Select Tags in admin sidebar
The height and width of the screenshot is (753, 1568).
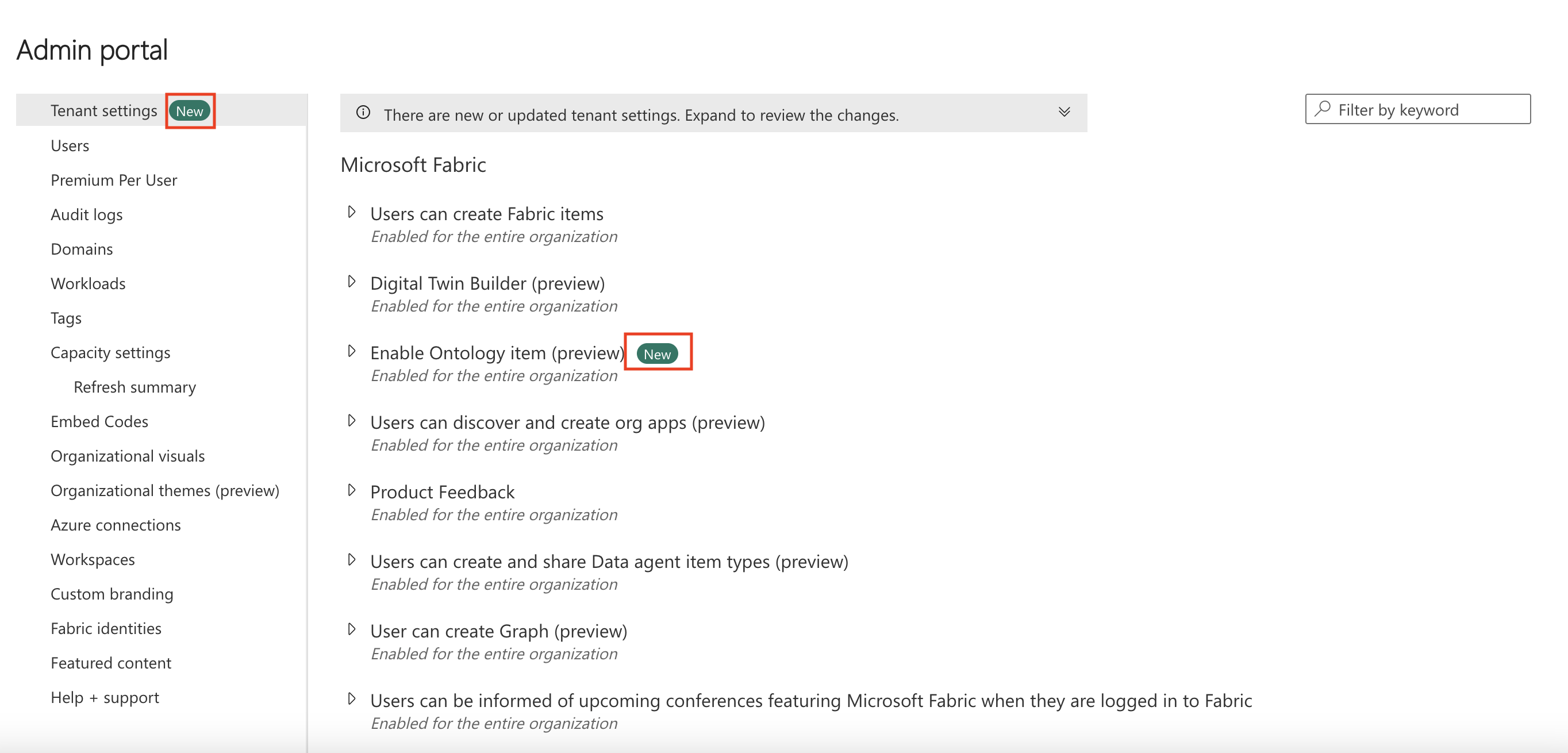pos(66,318)
